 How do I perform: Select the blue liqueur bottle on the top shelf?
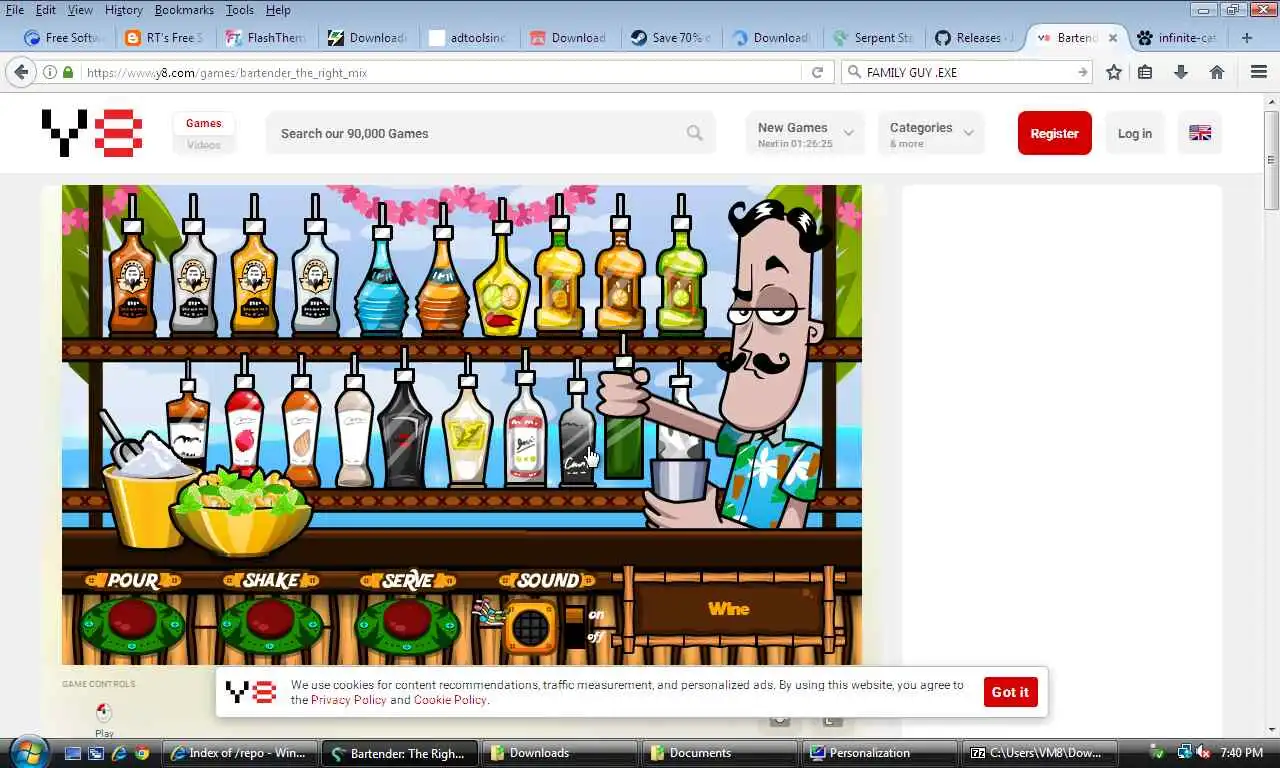(380, 270)
